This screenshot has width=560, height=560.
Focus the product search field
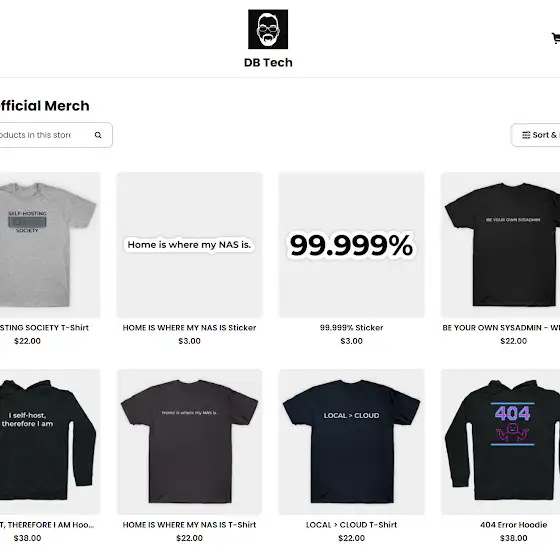pyautogui.click(x=54, y=135)
